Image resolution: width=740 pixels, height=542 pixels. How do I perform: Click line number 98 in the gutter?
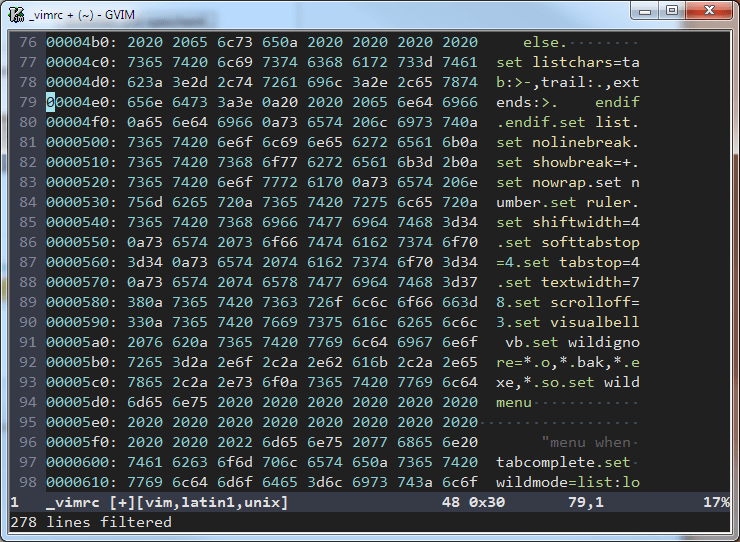(28, 482)
